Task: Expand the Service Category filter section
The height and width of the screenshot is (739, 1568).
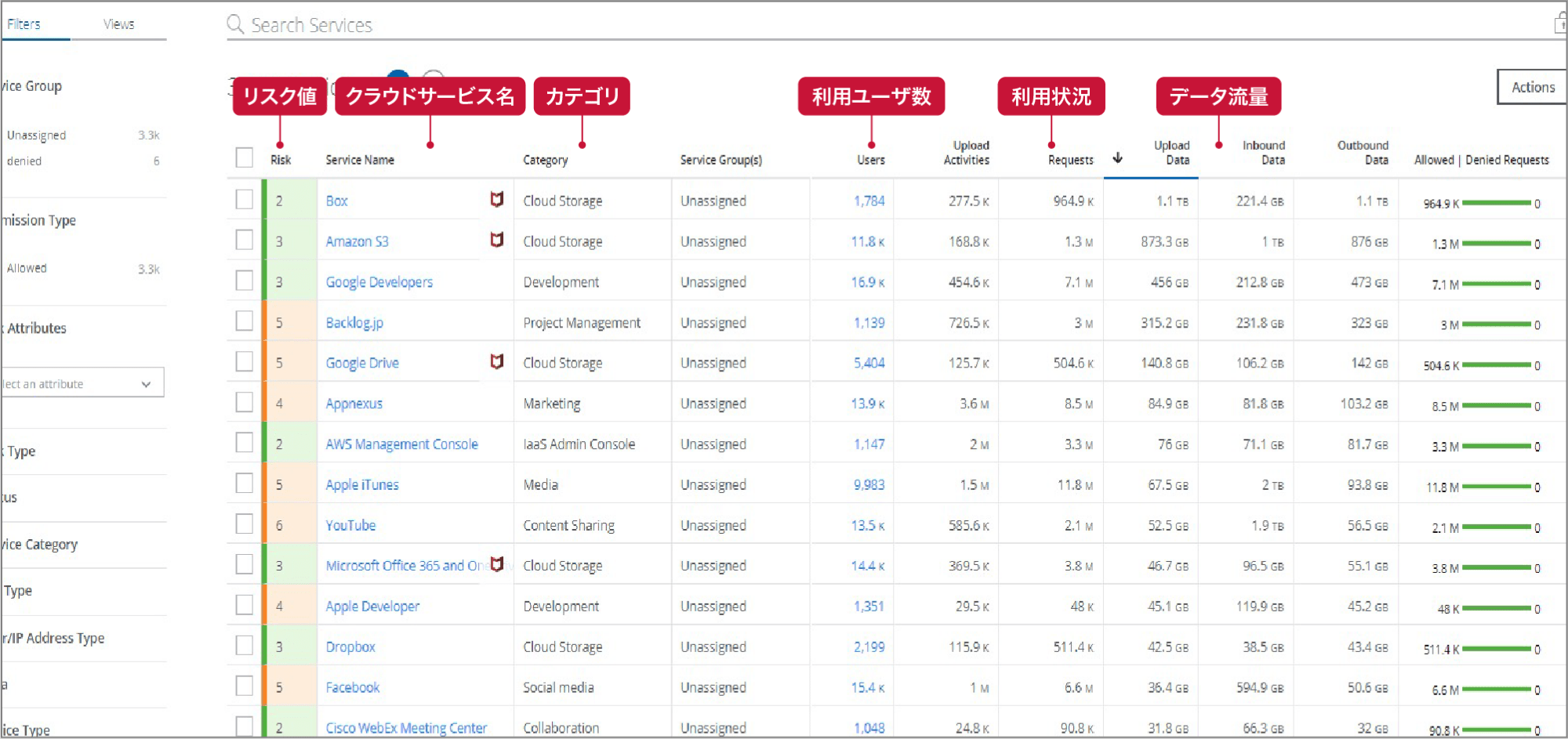Action: (x=41, y=545)
